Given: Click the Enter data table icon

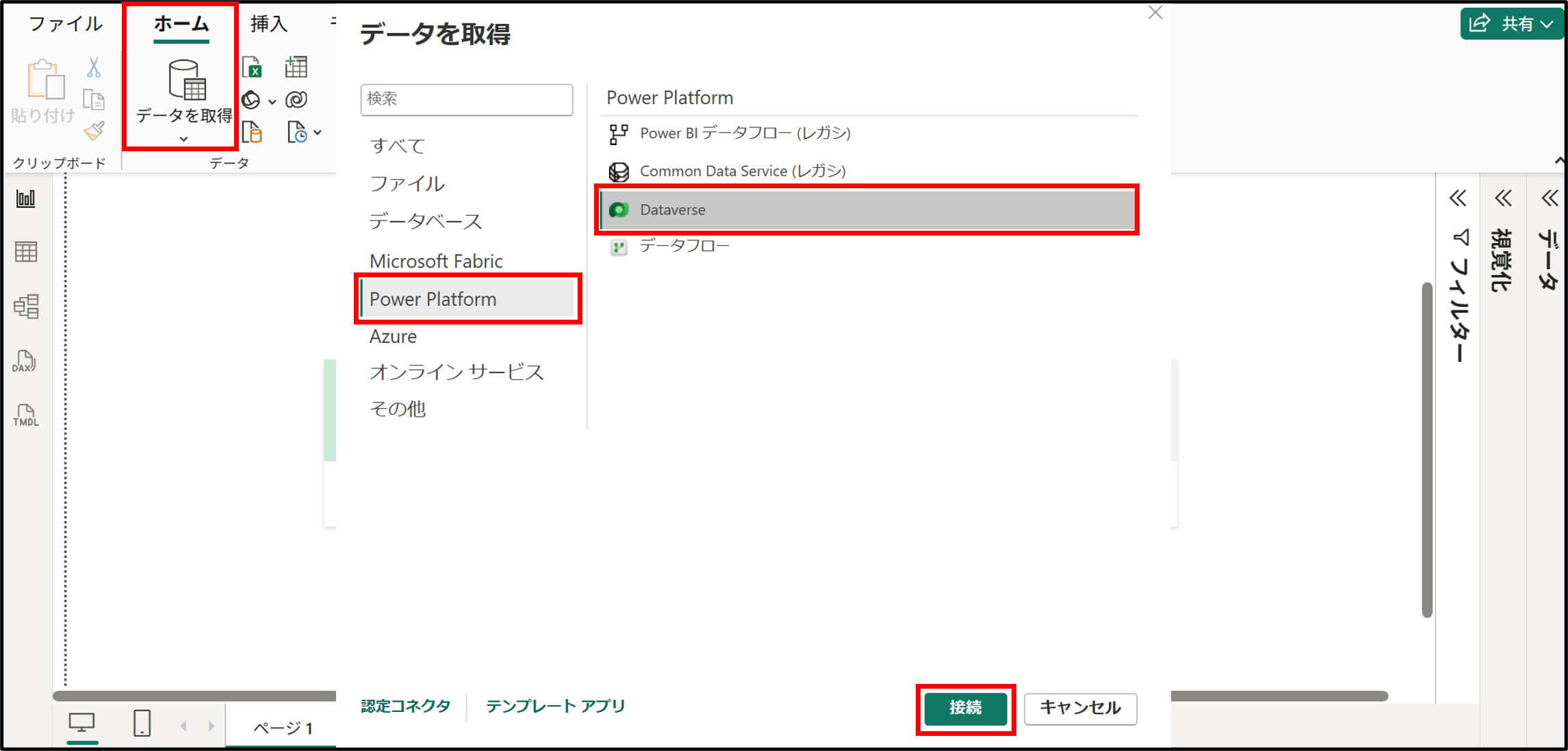Looking at the screenshot, I should pyautogui.click(x=296, y=67).
